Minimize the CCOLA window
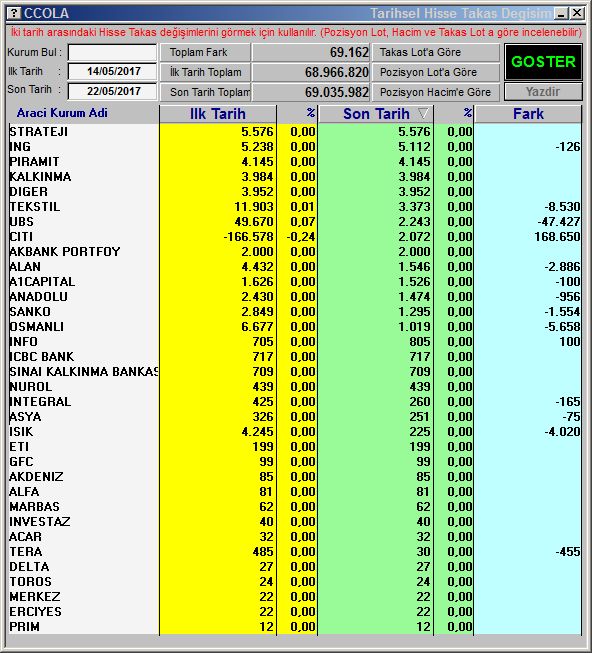 click(x=562, y=13)
